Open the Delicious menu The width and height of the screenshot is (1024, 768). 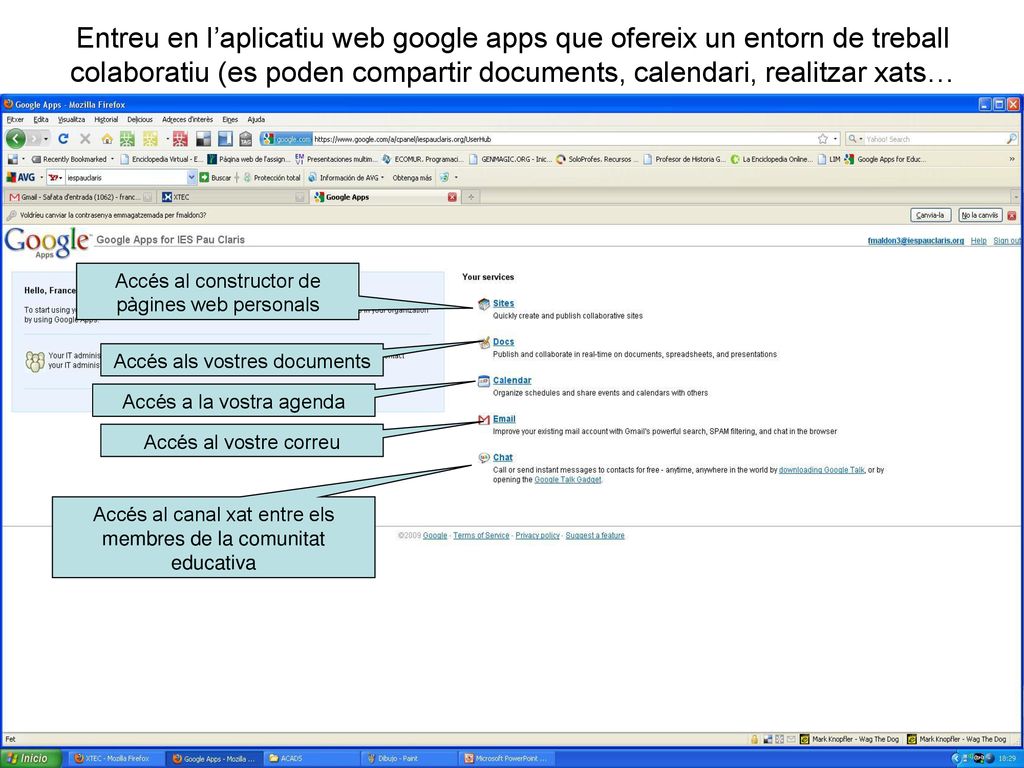[140, 120]
